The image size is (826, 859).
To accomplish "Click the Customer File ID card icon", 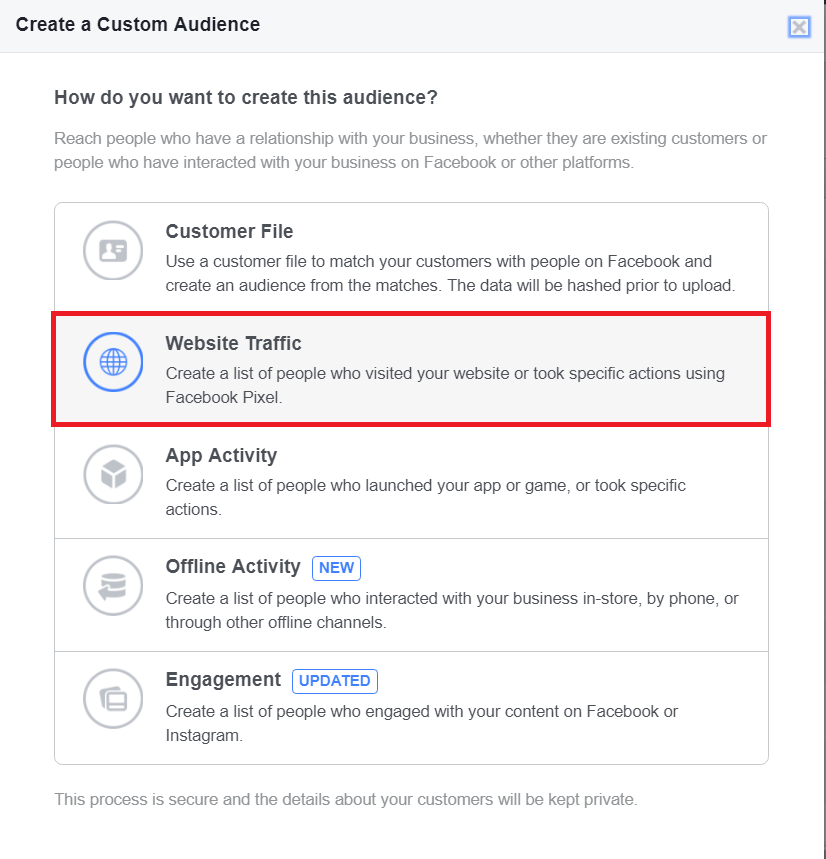I will click(x=113, y=250).
